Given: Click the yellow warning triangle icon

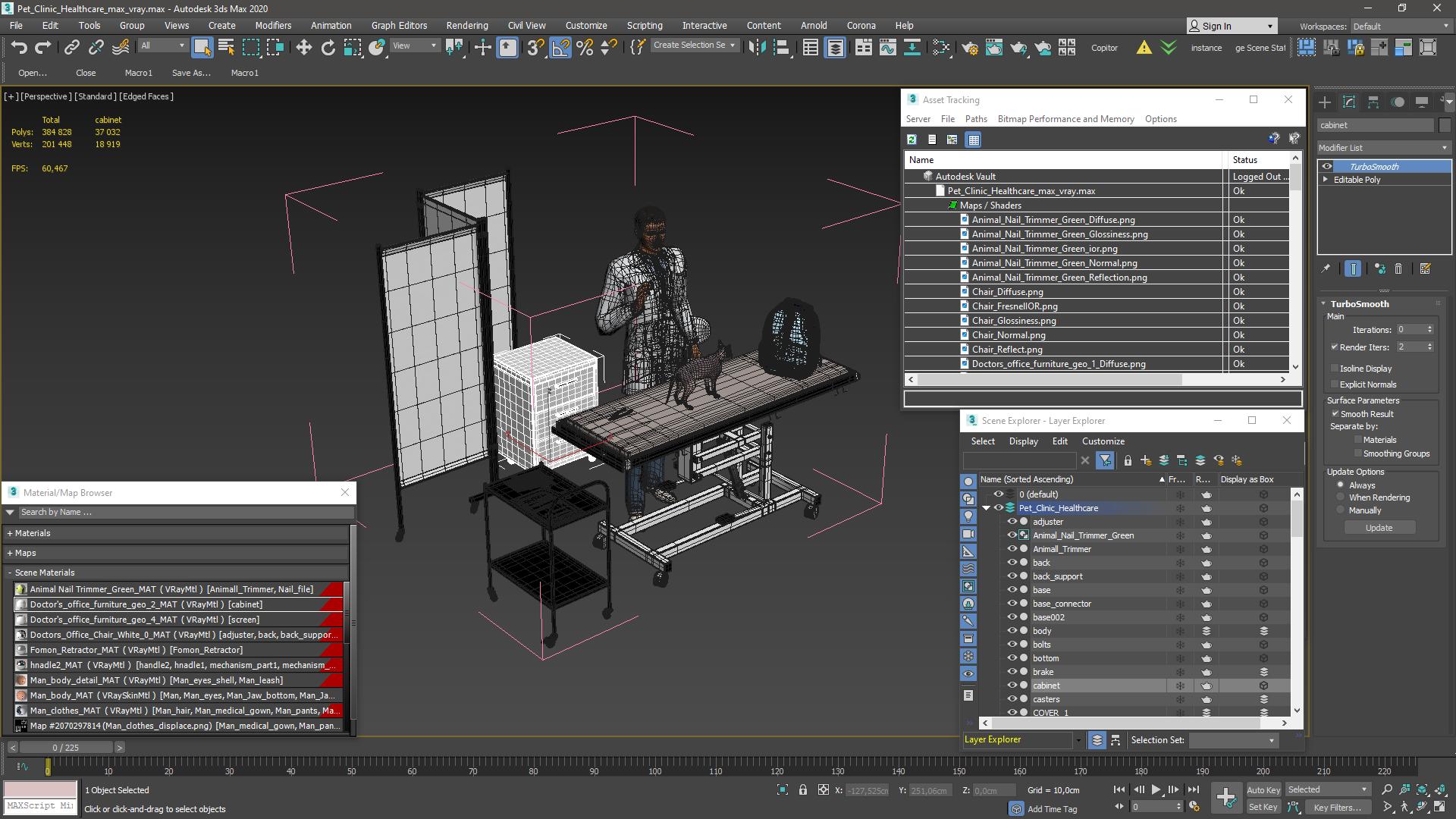Looking at the screenshot, I should click(x=1144, y=48).
